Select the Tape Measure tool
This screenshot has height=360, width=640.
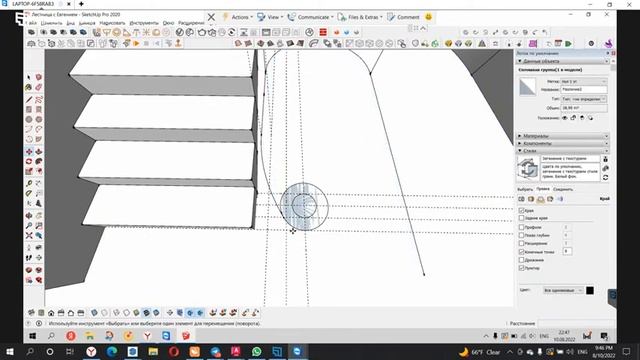29,184
